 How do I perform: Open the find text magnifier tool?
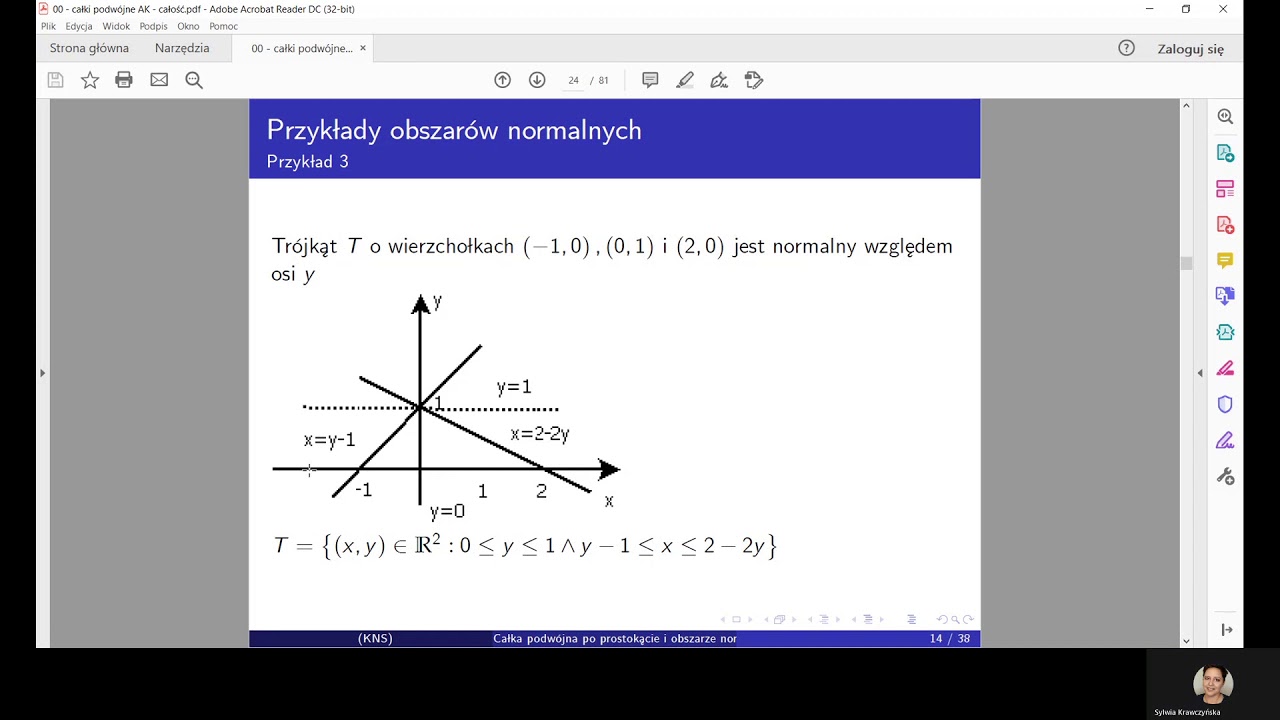[x=194, y=80]
